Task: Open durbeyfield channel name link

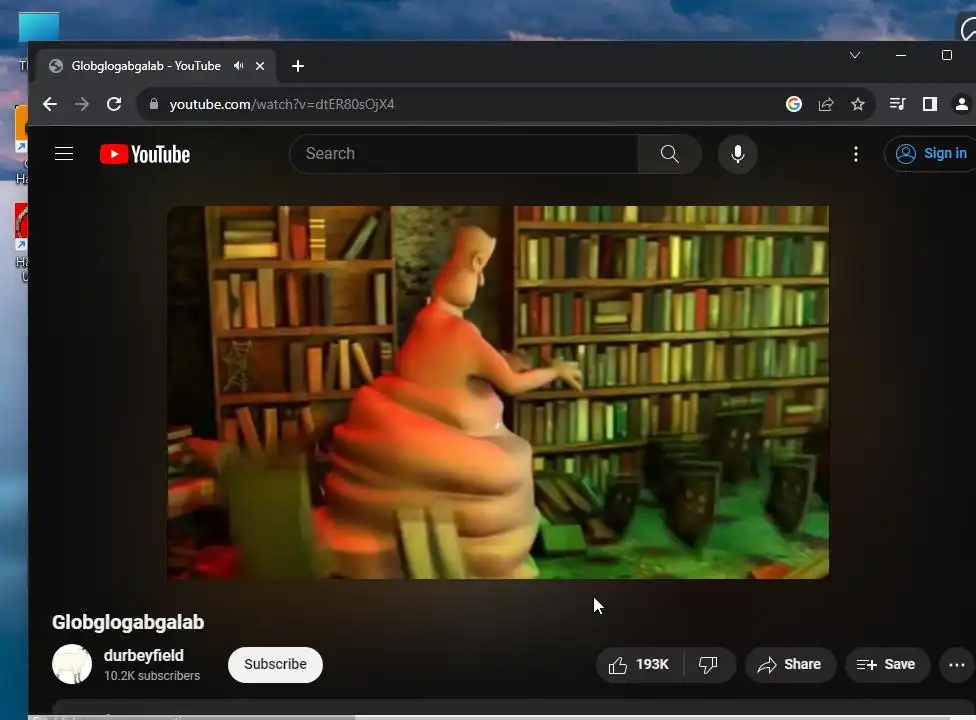Action: point(144,655)
